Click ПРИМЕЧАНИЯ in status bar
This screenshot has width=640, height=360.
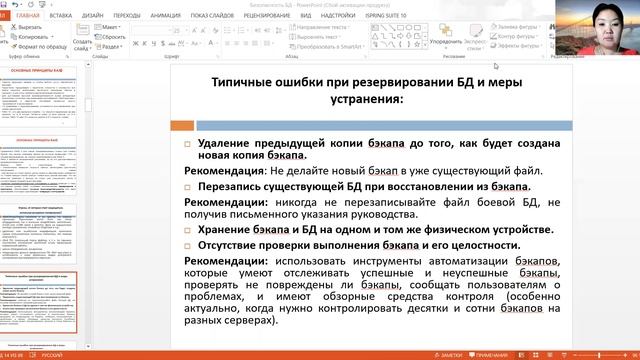(488, 356)
